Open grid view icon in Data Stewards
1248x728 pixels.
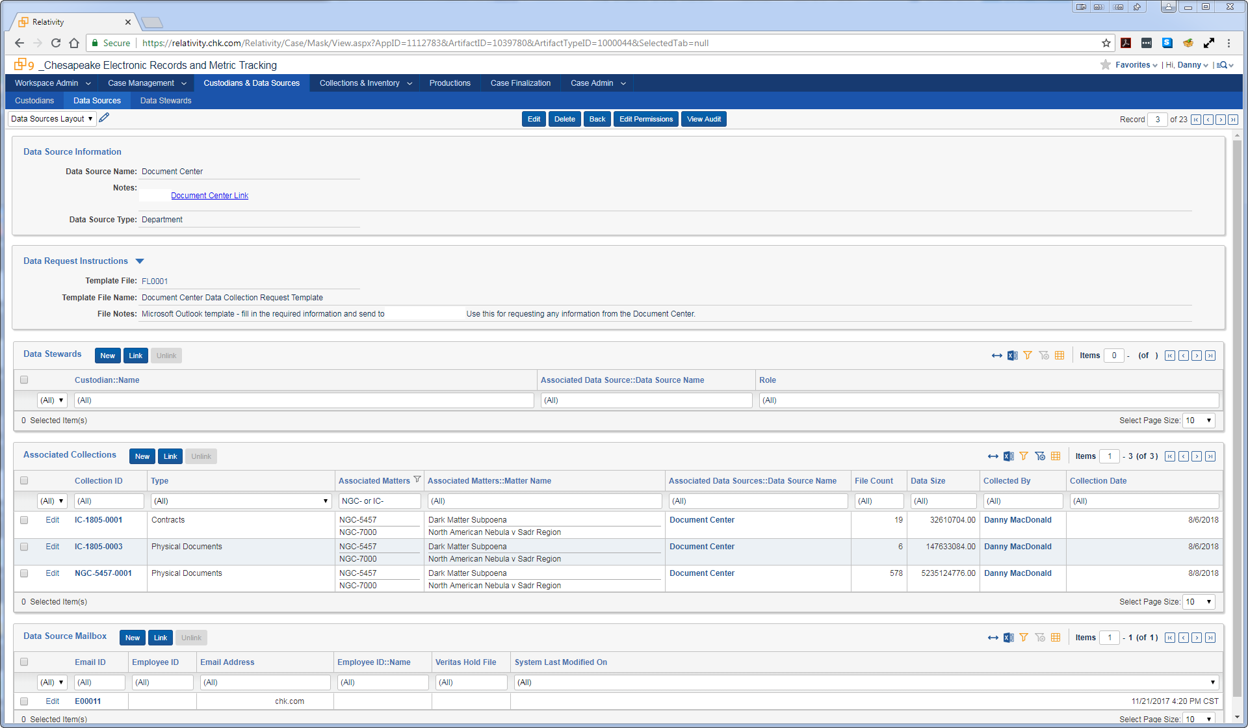coord(1060,355)
